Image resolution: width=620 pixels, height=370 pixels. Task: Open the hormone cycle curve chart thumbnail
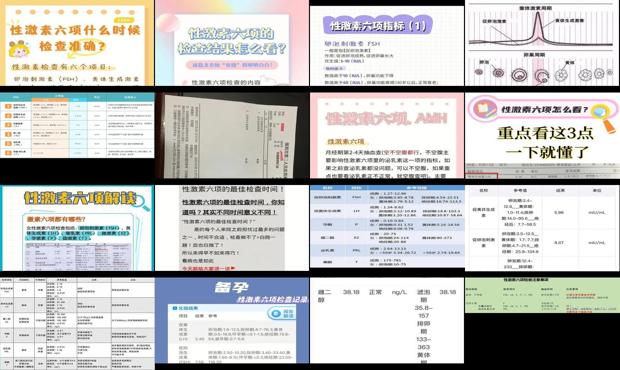point(542,43)
